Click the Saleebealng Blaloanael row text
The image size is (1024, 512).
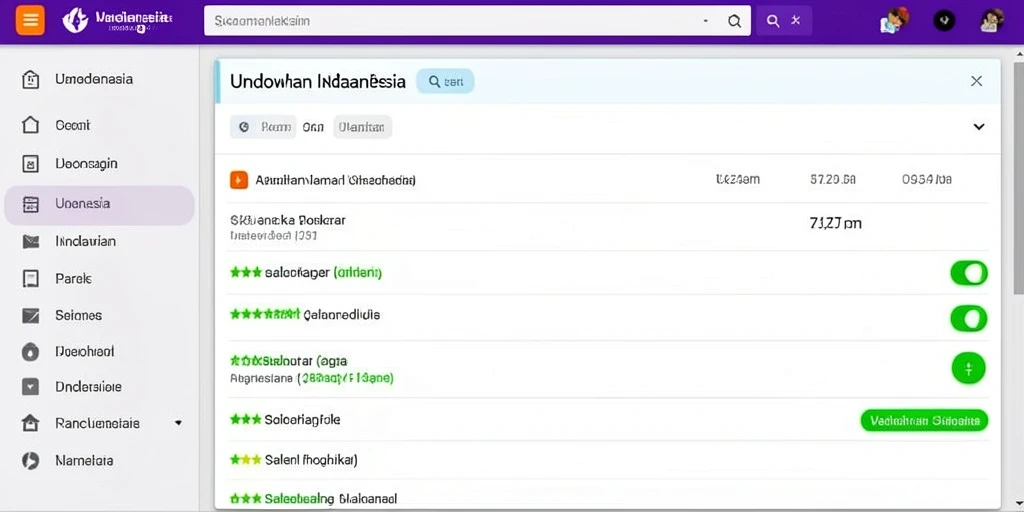point(330,500)
